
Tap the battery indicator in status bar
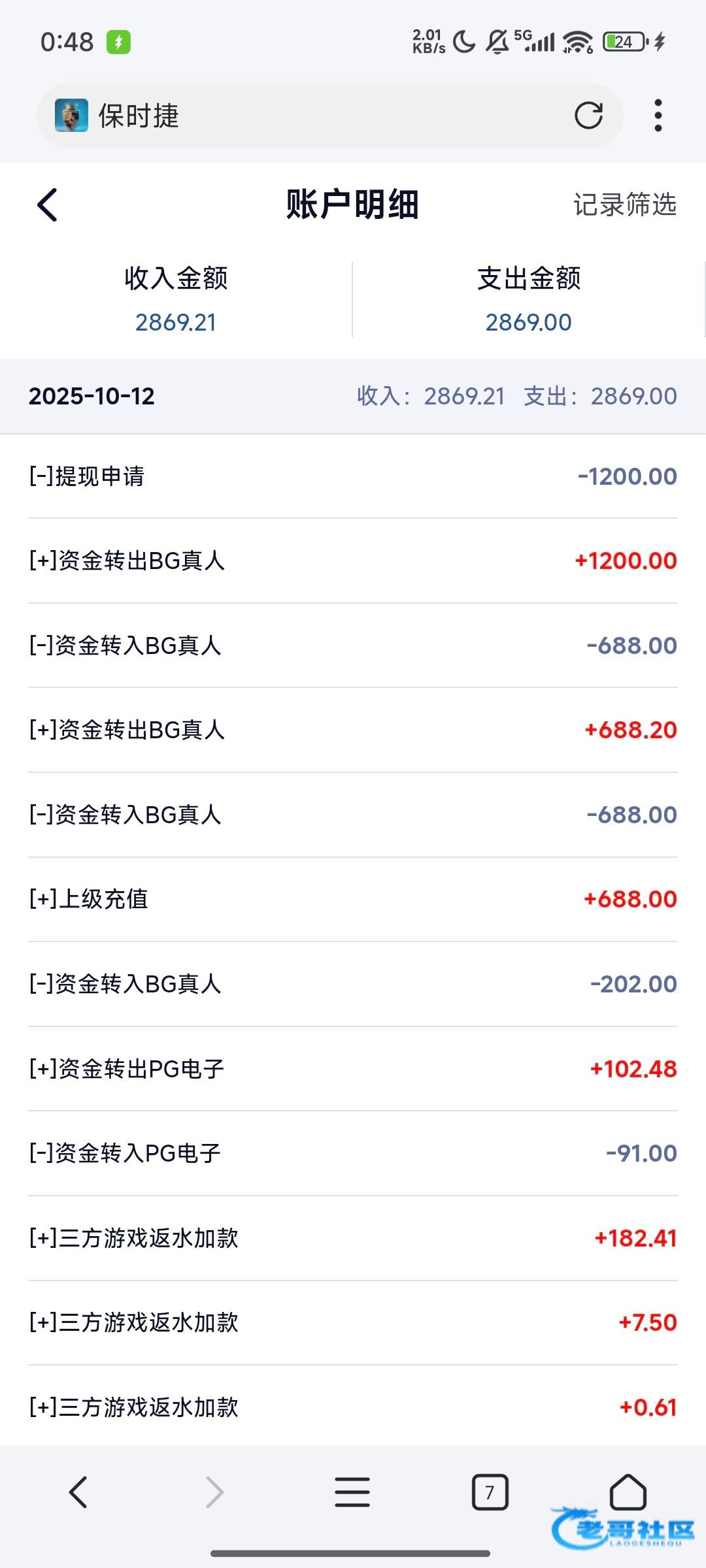[625, 42]
